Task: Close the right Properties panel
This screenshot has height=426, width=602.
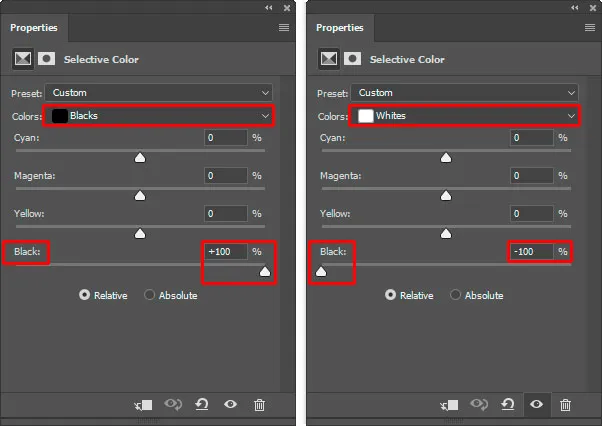Action: tap(593, 8)
